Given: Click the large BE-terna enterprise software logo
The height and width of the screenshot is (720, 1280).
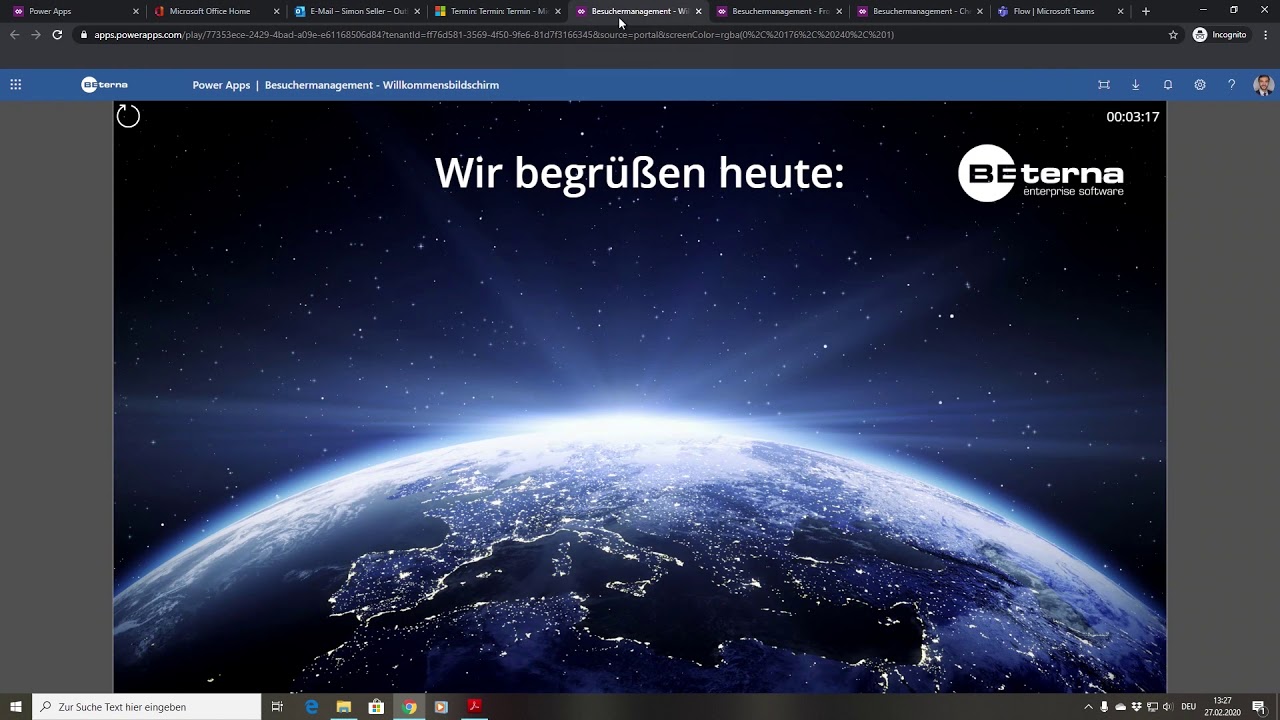Looking at the screenshot, I should click(1041, 173).
